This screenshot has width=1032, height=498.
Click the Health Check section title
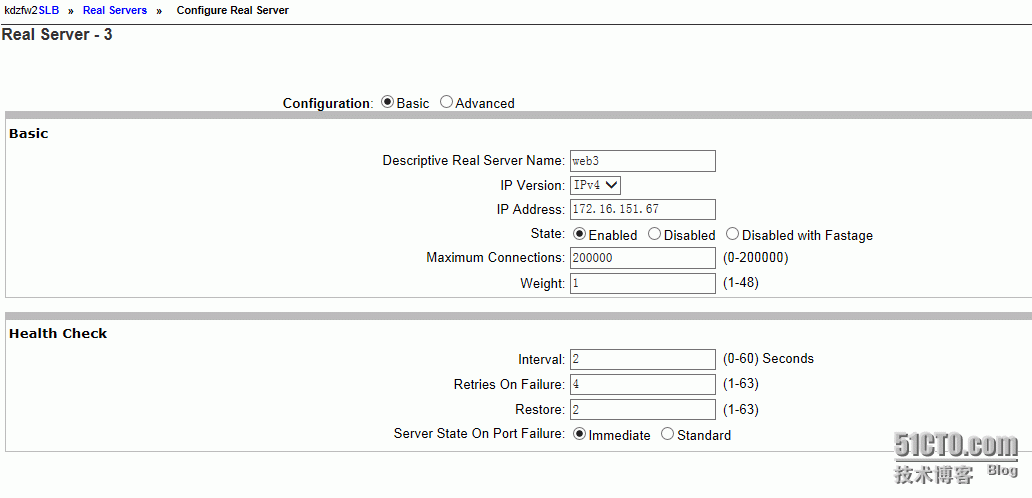pos(58,334)
